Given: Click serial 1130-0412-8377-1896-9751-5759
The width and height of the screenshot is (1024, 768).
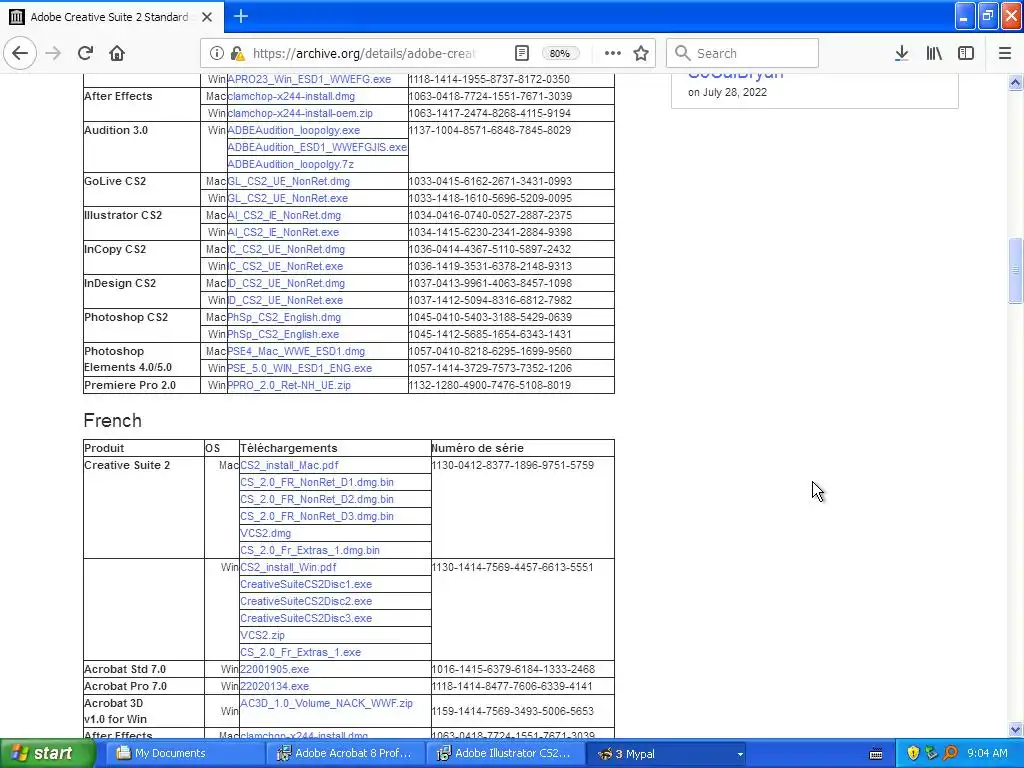Looking at the screenshot, I should tap(513, 465).
